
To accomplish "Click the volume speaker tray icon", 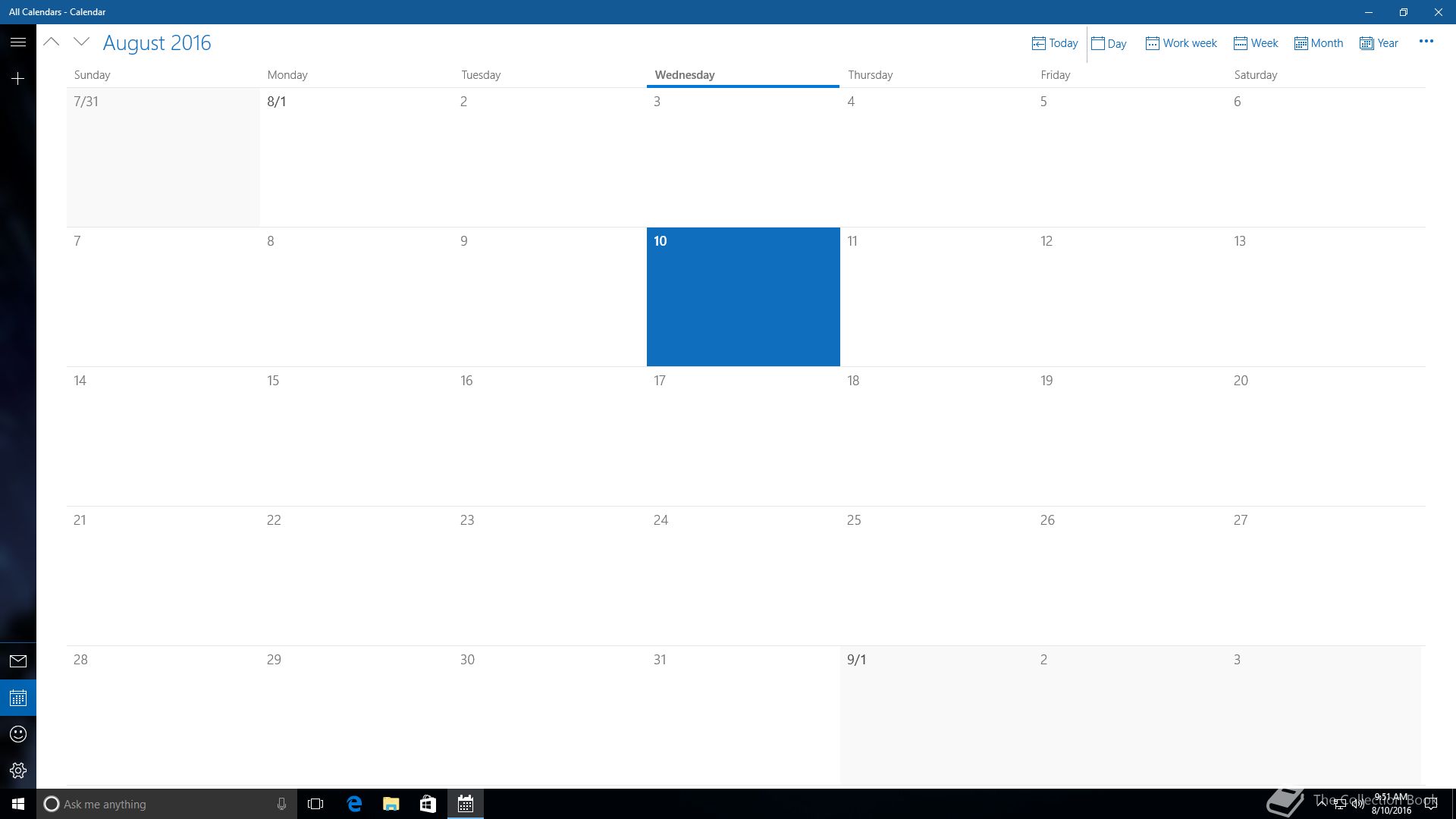I will tap(1357, 804).
